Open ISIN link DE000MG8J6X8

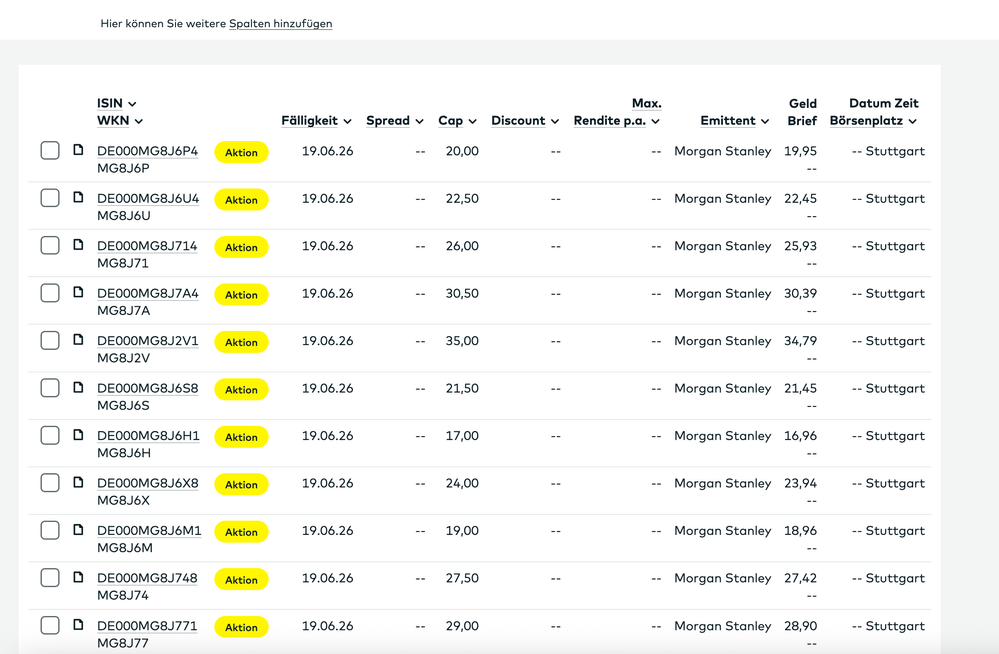[148, 483]
